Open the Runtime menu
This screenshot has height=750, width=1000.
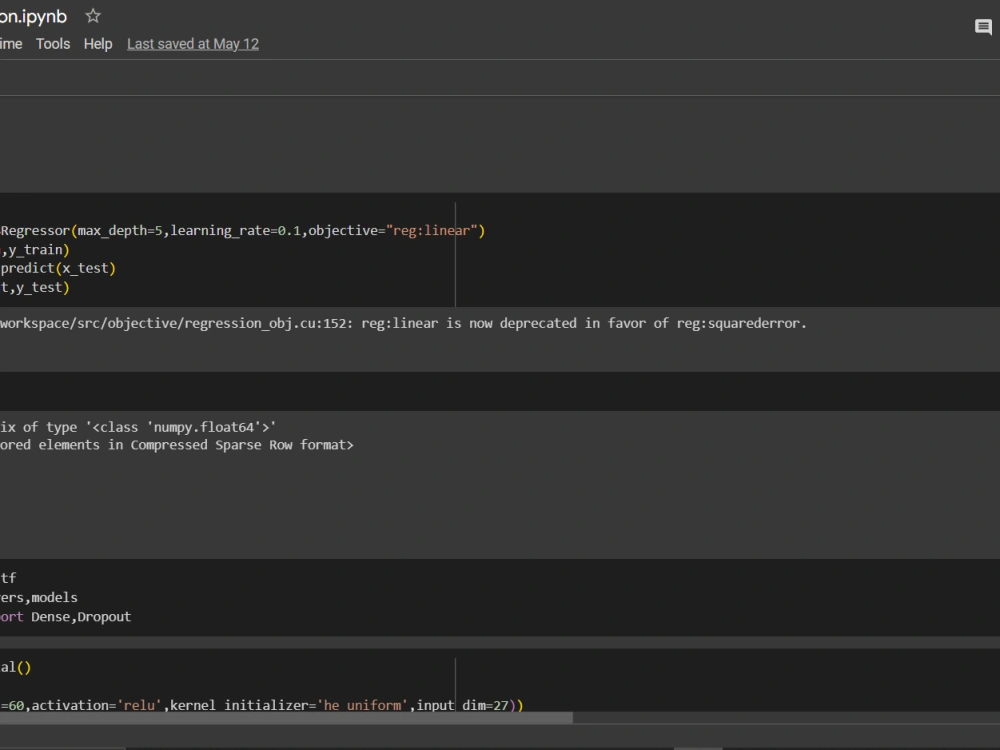tap(10, 44)
